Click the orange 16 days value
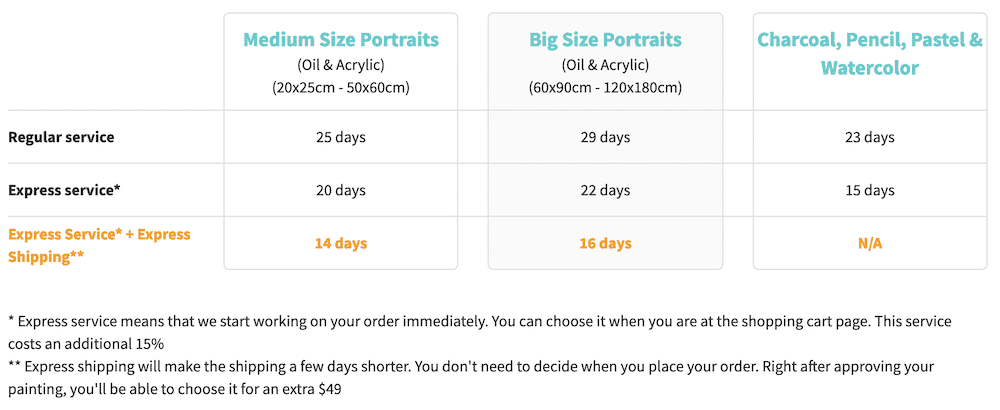The width and height of the screenshot is (1000, 410). pyautogui.click(x=605, y=243)
